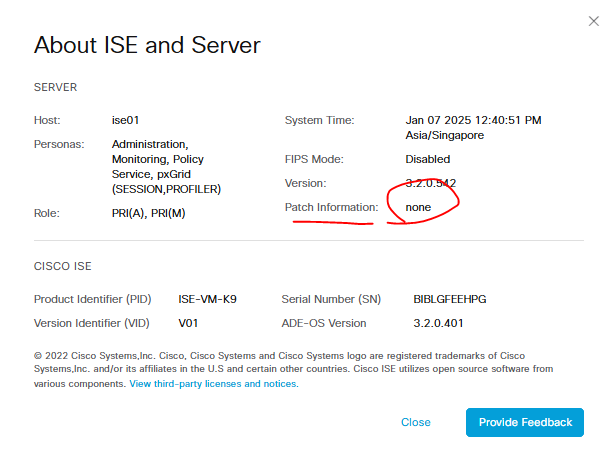The height and width of the screenshot is (471, 615).
Task: Click the Patch Information value none
Action: tap(418, 207)
